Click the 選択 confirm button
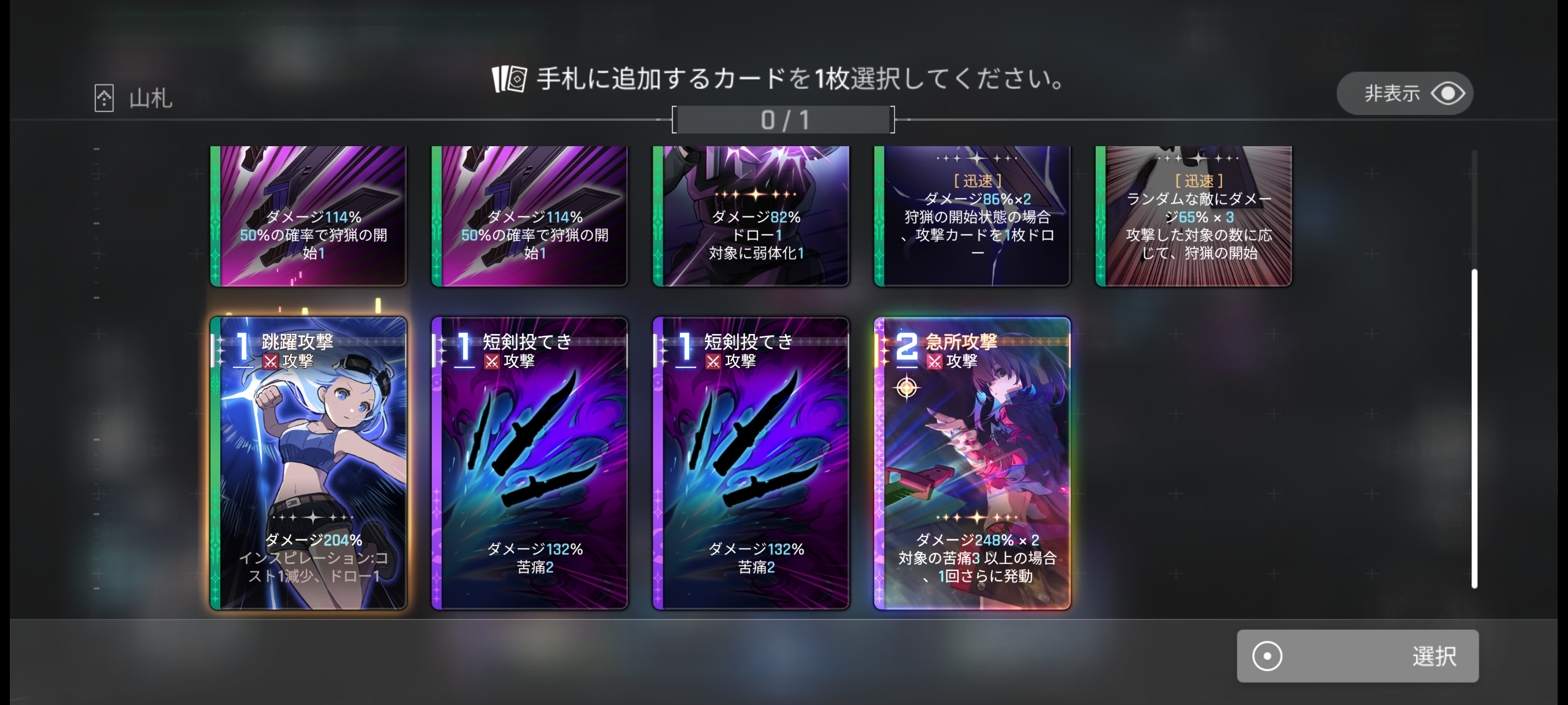Screen dimensions: 1568x705 [1358, 656]
